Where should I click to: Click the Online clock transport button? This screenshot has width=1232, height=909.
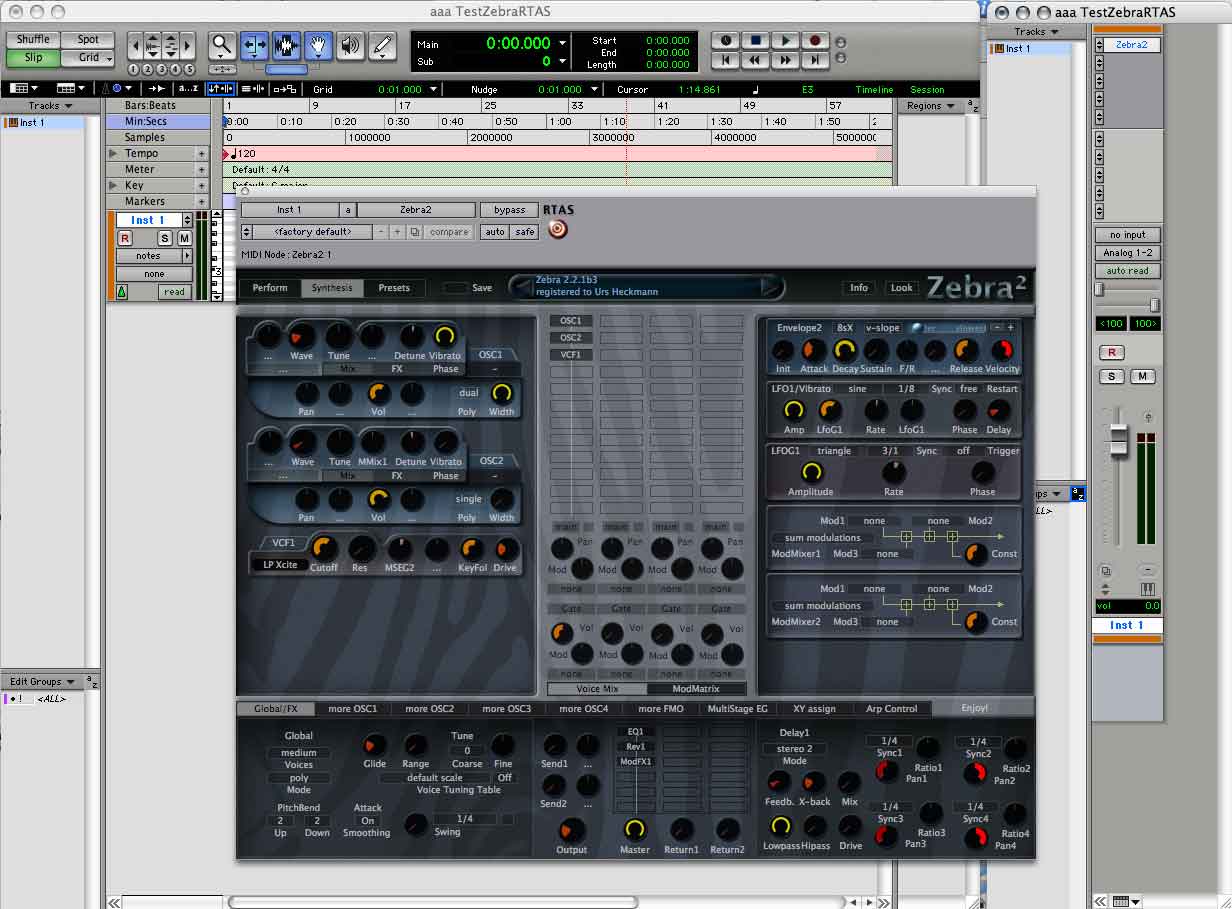click(x=725, y=41)
